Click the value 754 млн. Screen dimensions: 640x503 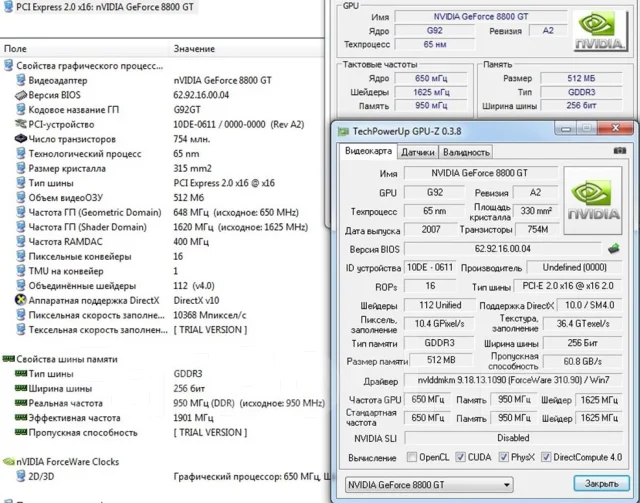click(192, 139)
